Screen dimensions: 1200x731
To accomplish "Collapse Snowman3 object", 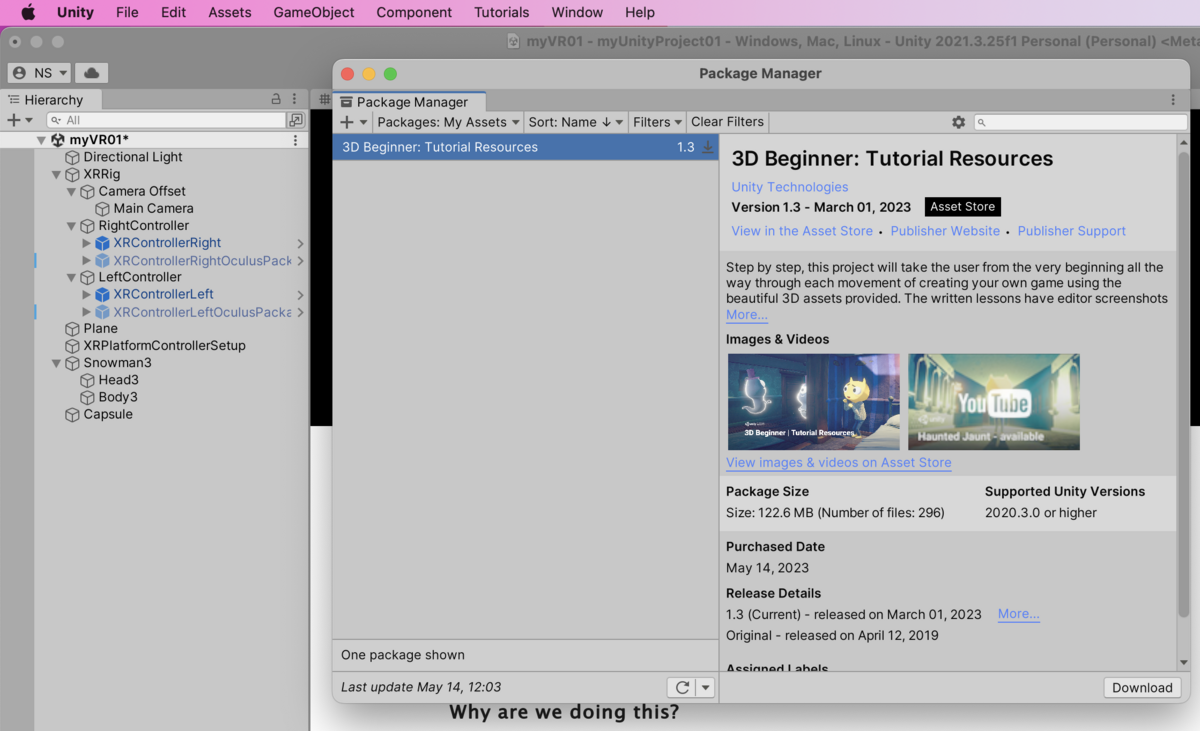I will [x=57, y=363].
